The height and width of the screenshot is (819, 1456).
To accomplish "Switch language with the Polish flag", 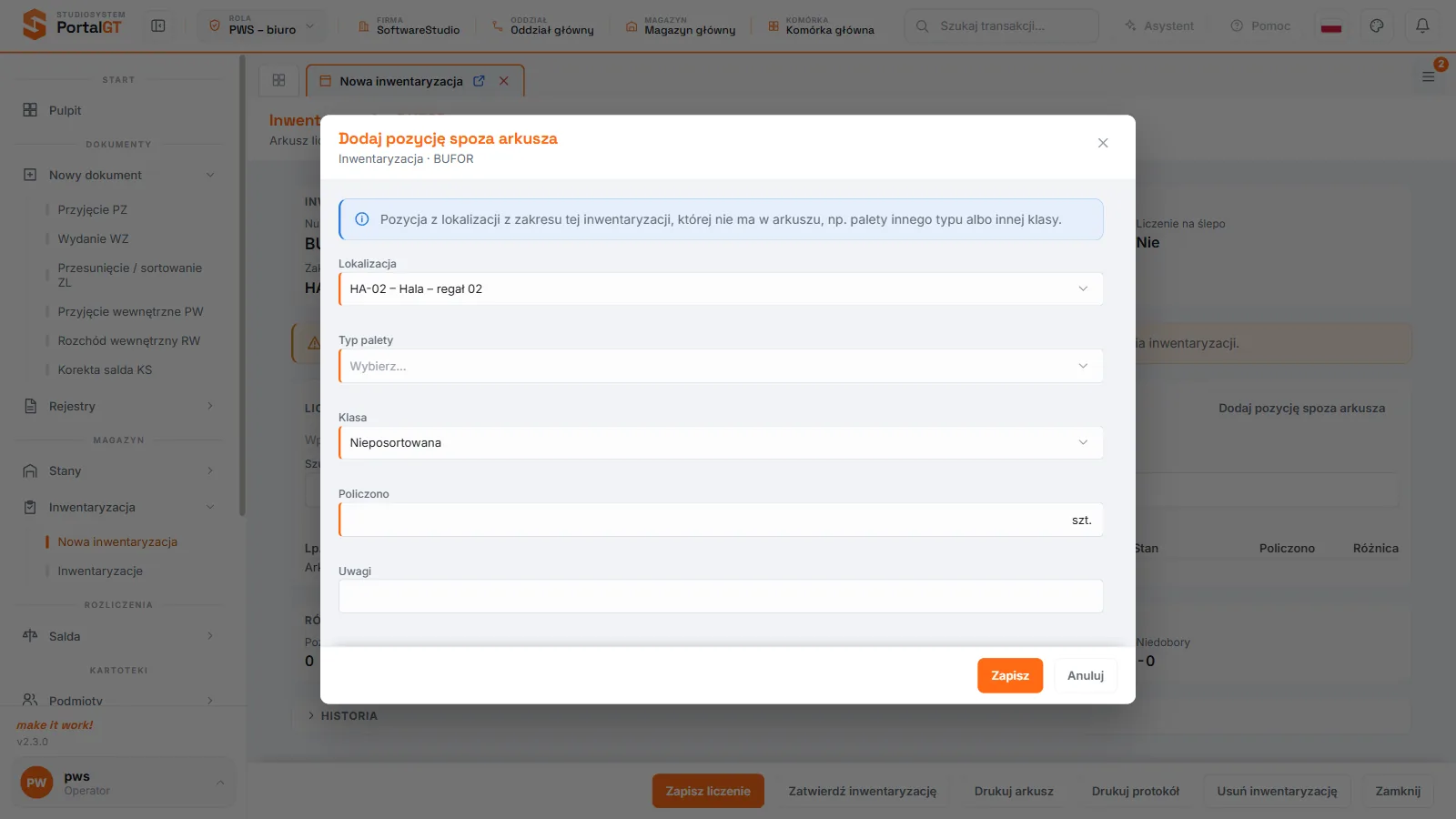I will (x=1331, y=25).
